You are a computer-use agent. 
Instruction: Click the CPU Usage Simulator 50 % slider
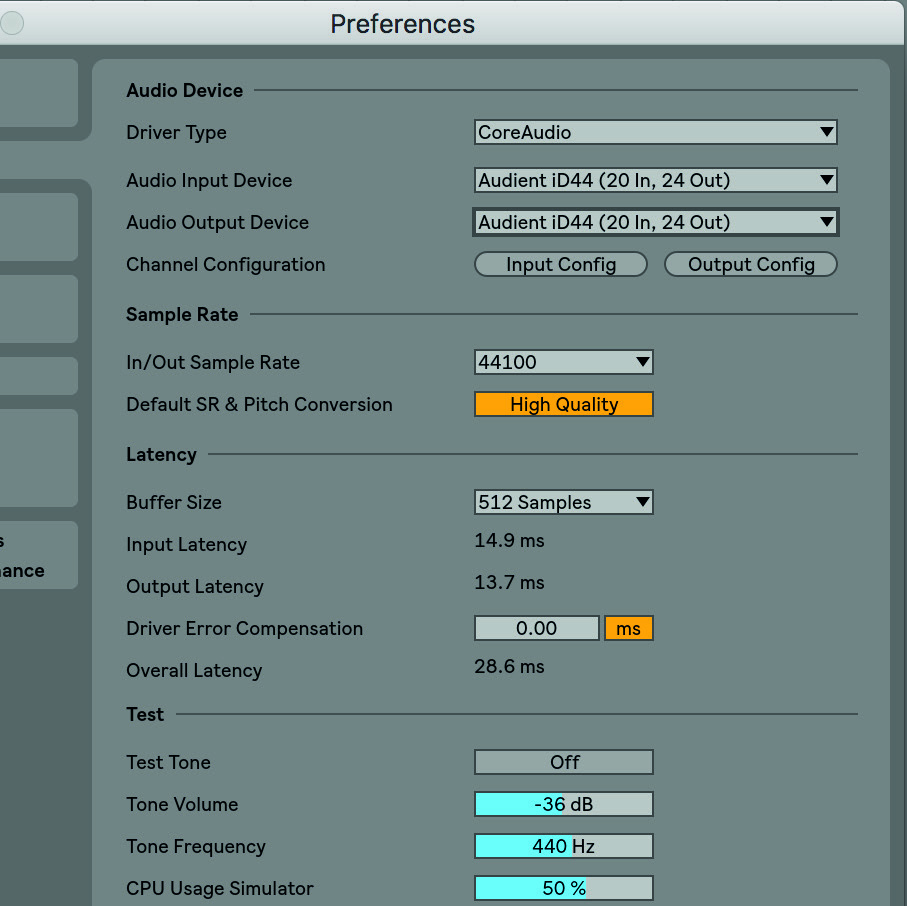pos(564,888)
